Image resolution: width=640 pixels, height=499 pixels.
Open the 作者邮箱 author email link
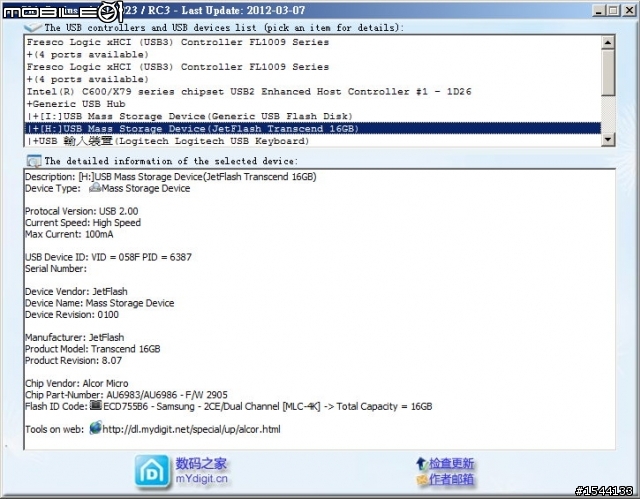point(451,479)
